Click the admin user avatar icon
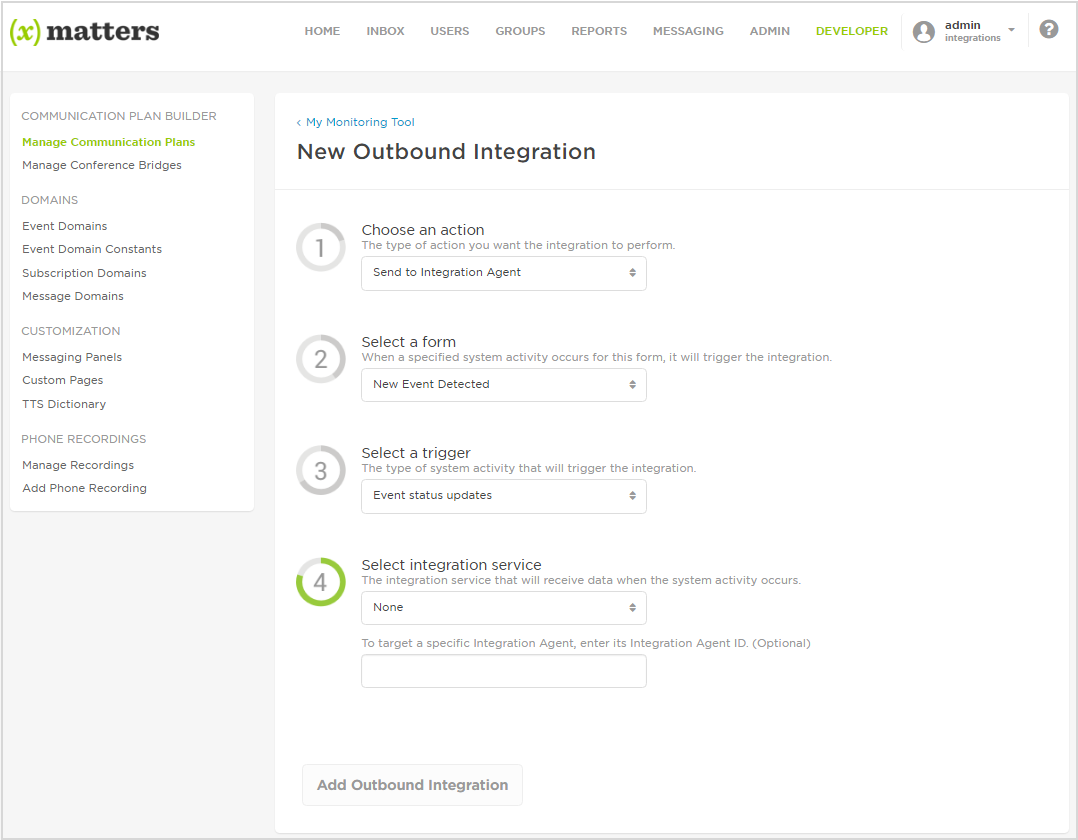1078x840 pixels. tap(923, 32)
